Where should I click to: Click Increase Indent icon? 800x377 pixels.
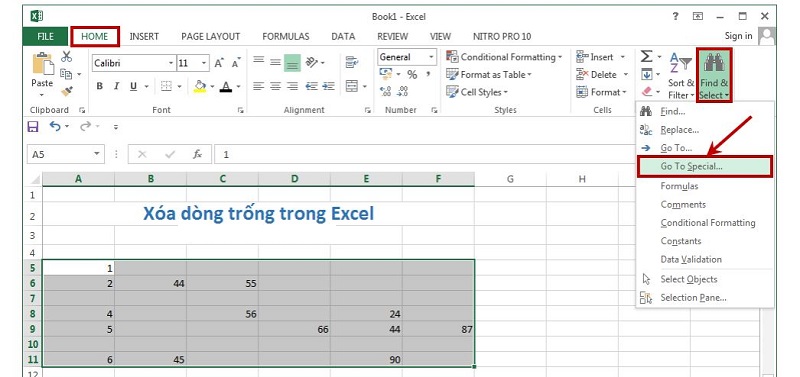click(x=329, y=86)
